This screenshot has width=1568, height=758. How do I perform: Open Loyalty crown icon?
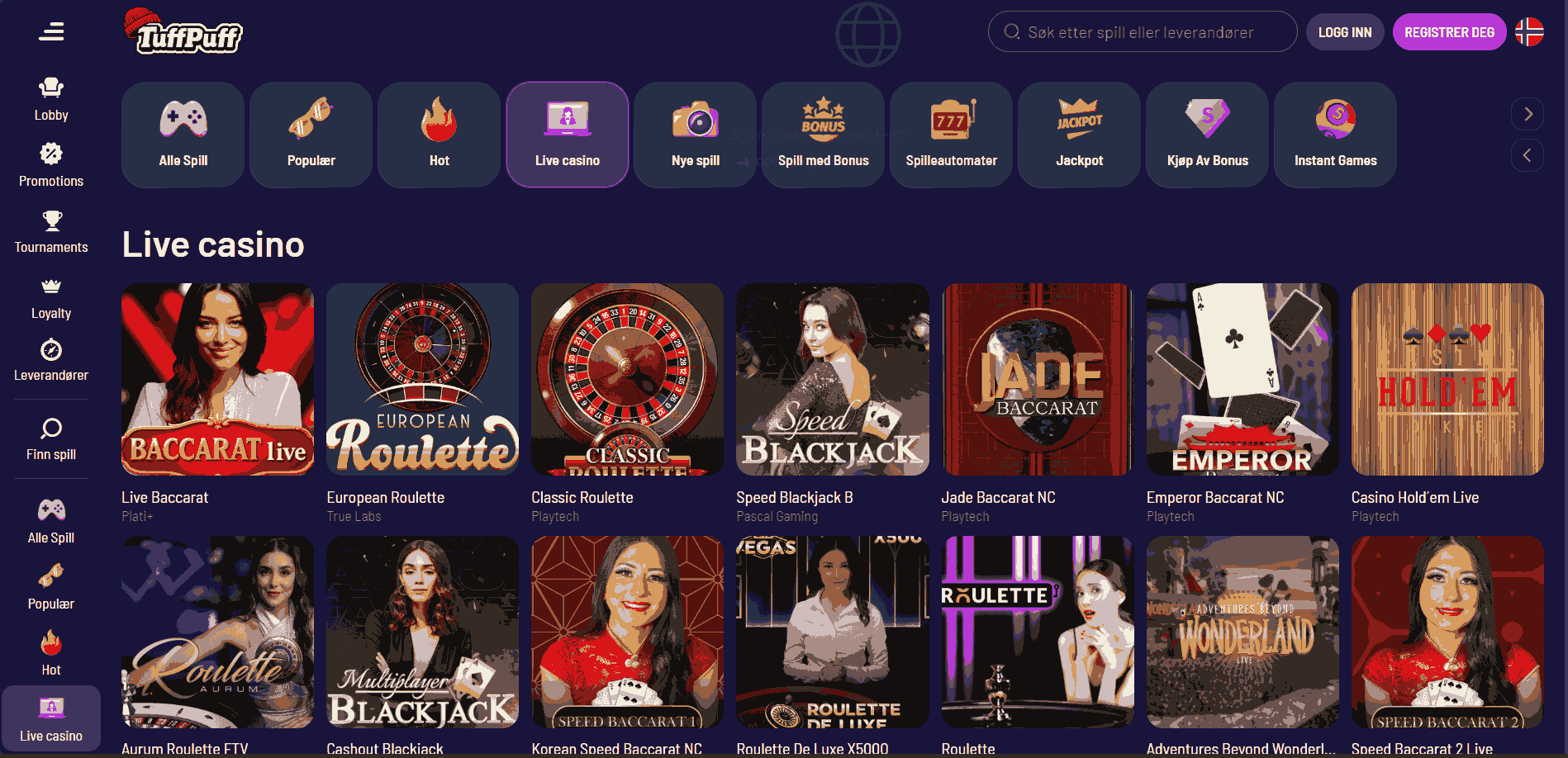pyautogui.click(x=51, y=287)
